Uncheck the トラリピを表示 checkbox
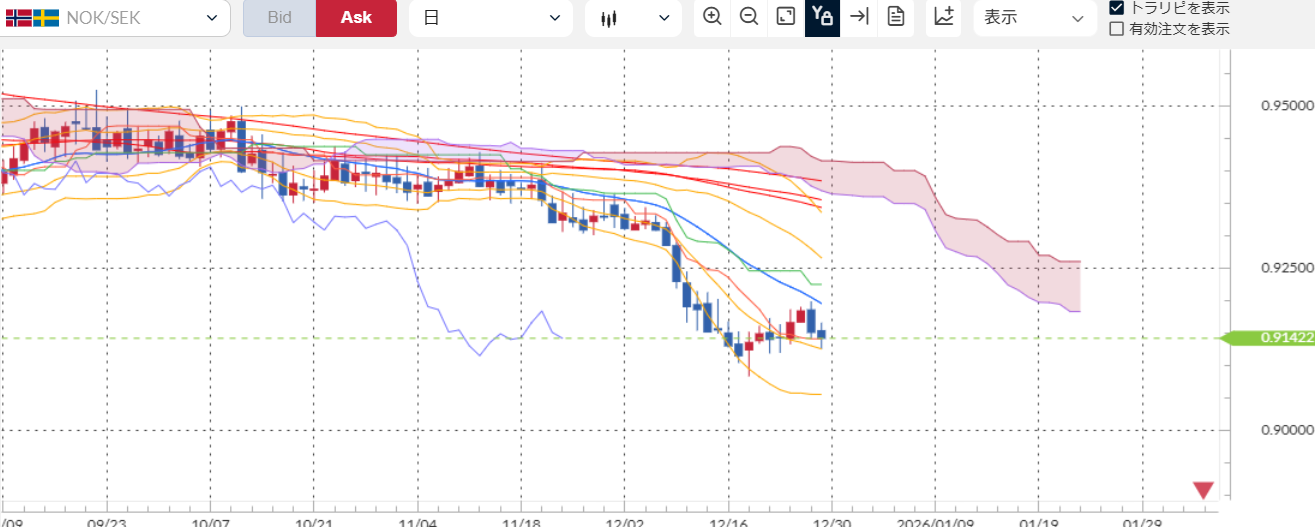1315x527 pixels. pyautogui.click(x=1117, y=8)
